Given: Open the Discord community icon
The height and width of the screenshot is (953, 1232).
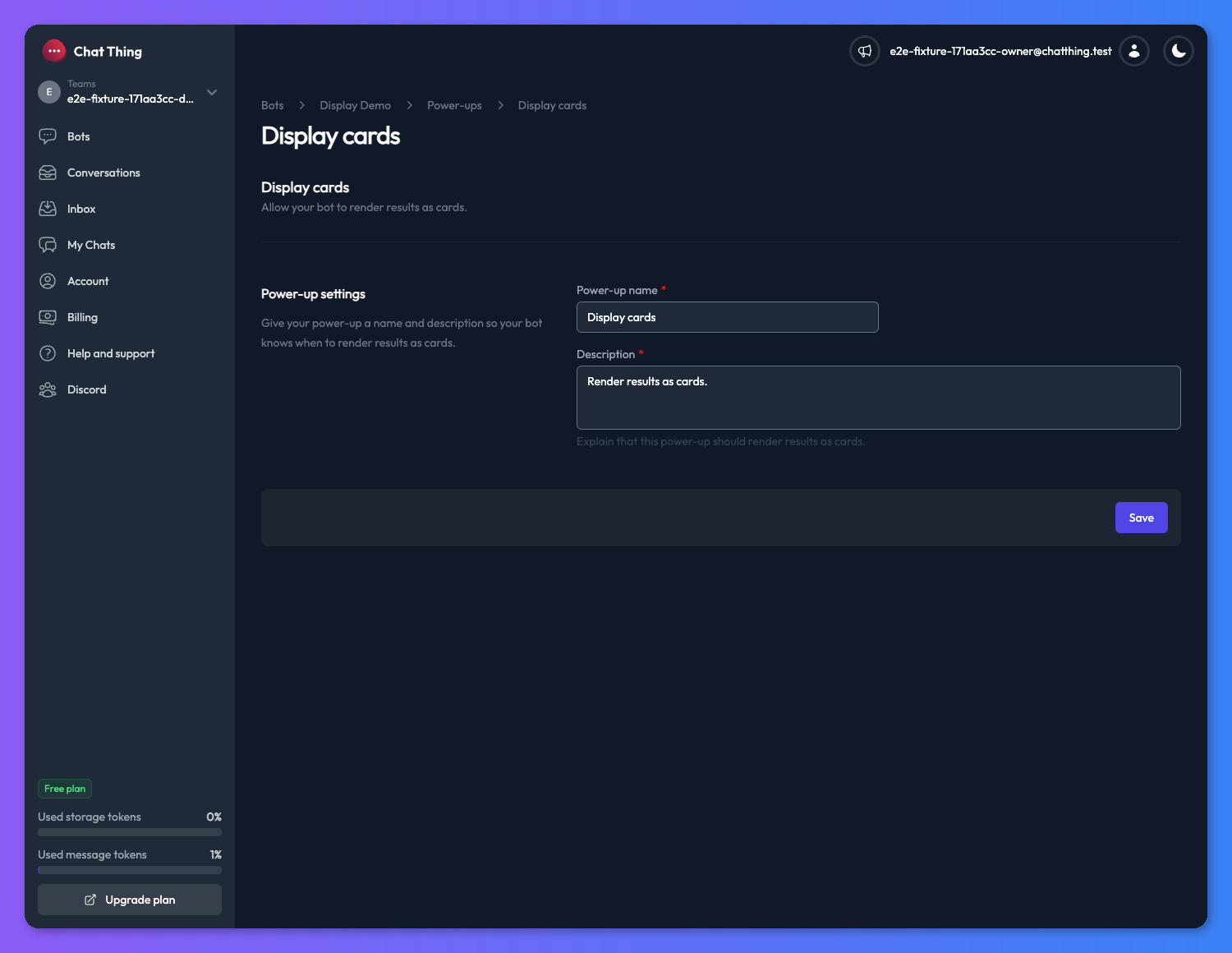Looking at the screenshot, I should [x=48, y=389].
